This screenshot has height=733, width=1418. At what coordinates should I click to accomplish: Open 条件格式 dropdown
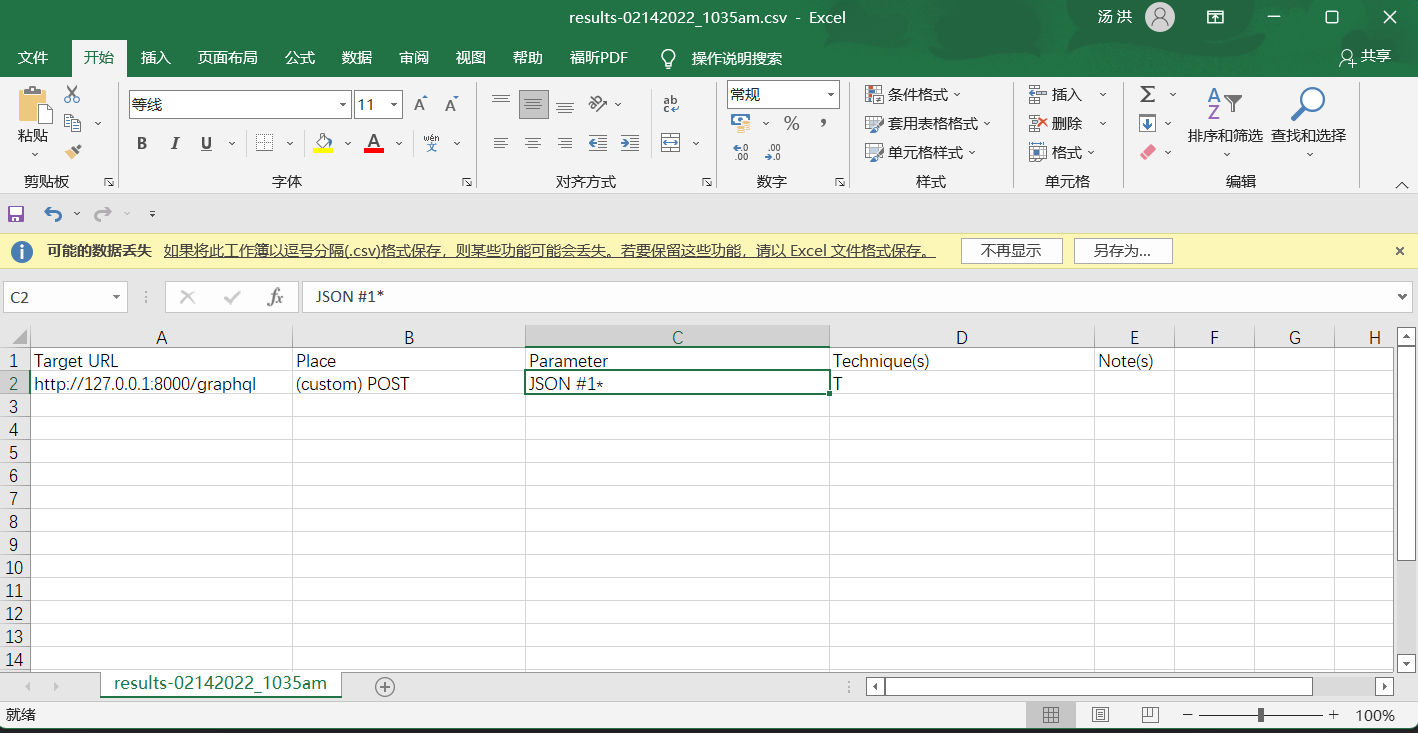coord(912,94)
